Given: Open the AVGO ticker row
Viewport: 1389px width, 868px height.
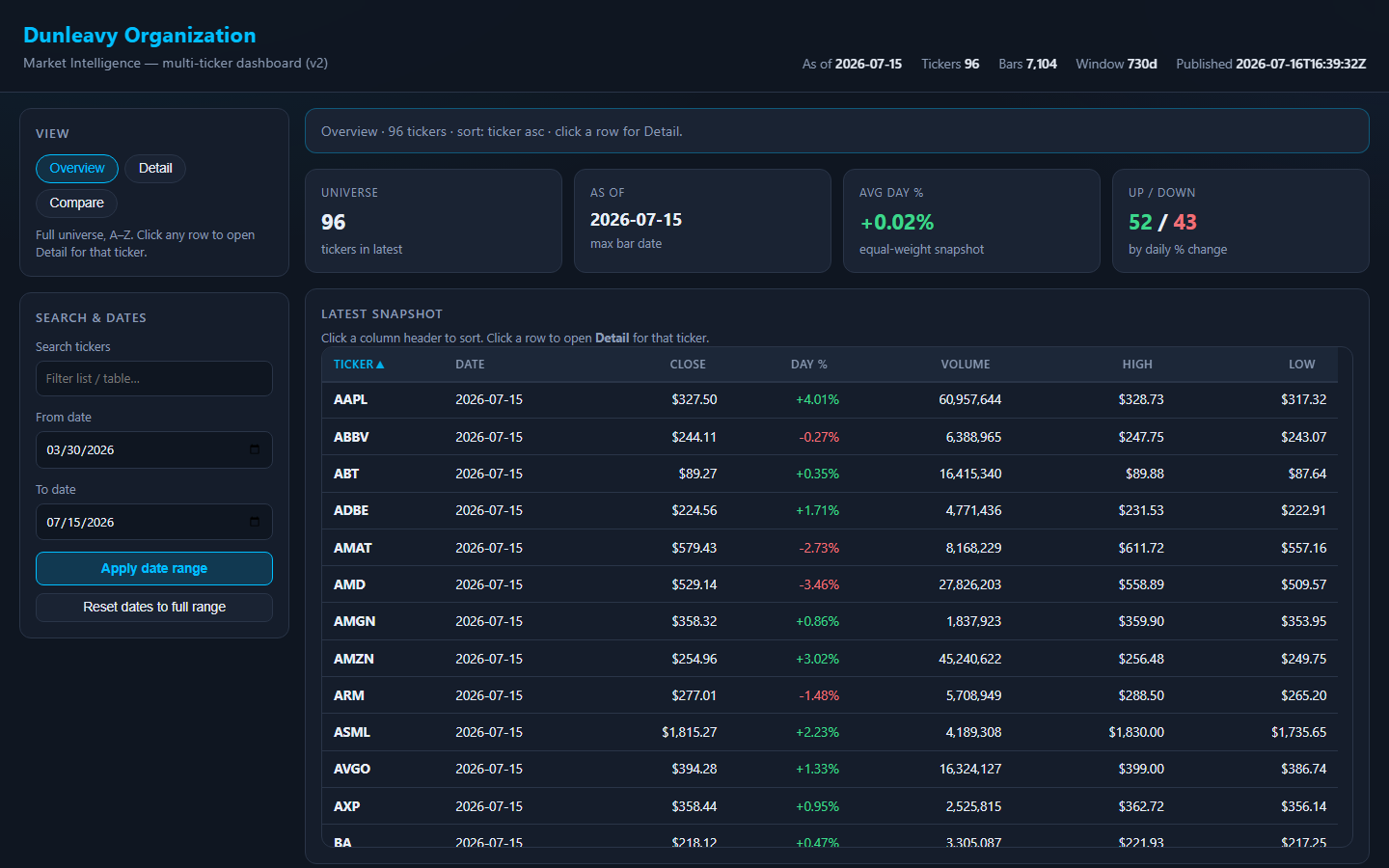Looking at the screenshot, I should pyautogui.click(x=830, y=770).
